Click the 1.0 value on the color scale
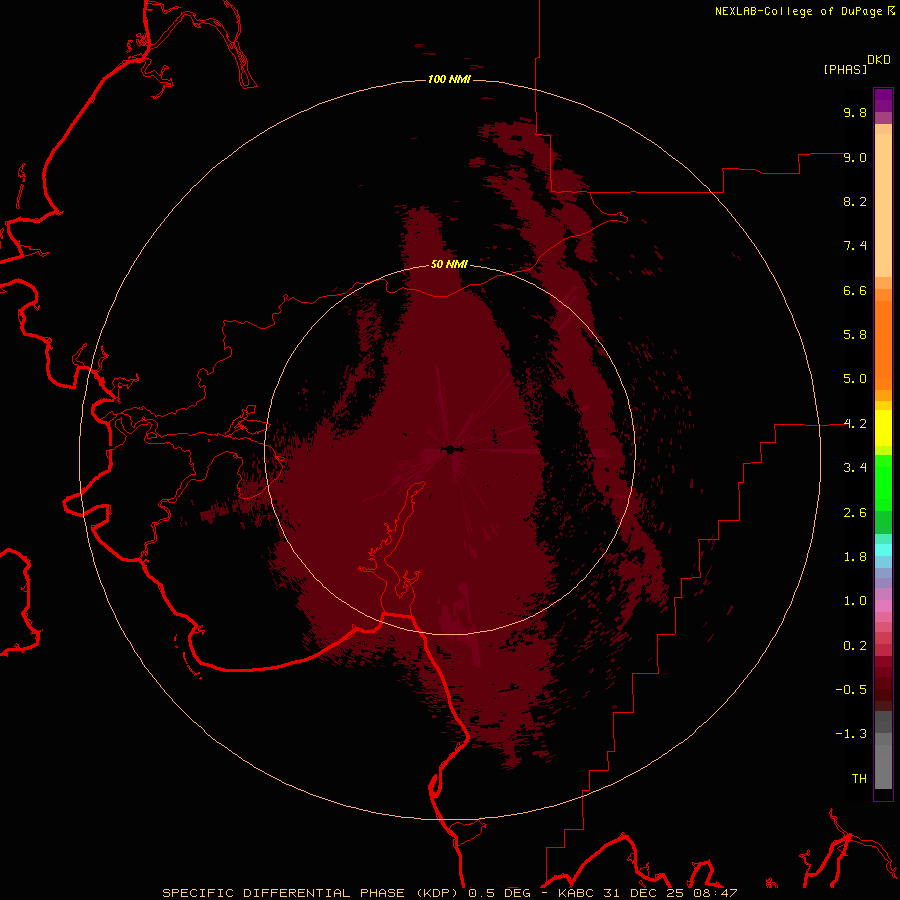The height and width of the screenshot is (900, 900). click(855, 601)
